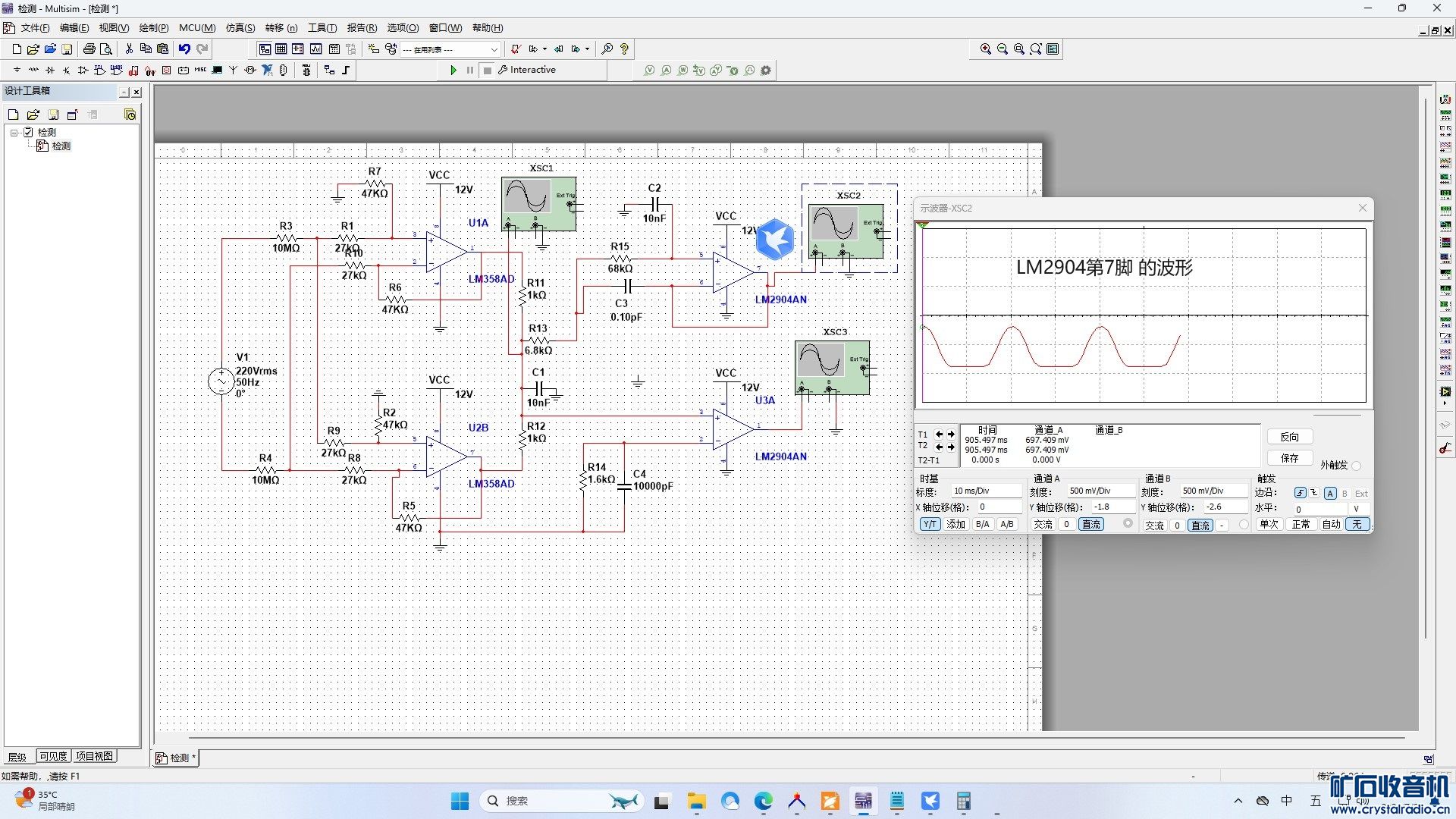
Task: Switch timebase mode to B/A
Action: [982, 524]
